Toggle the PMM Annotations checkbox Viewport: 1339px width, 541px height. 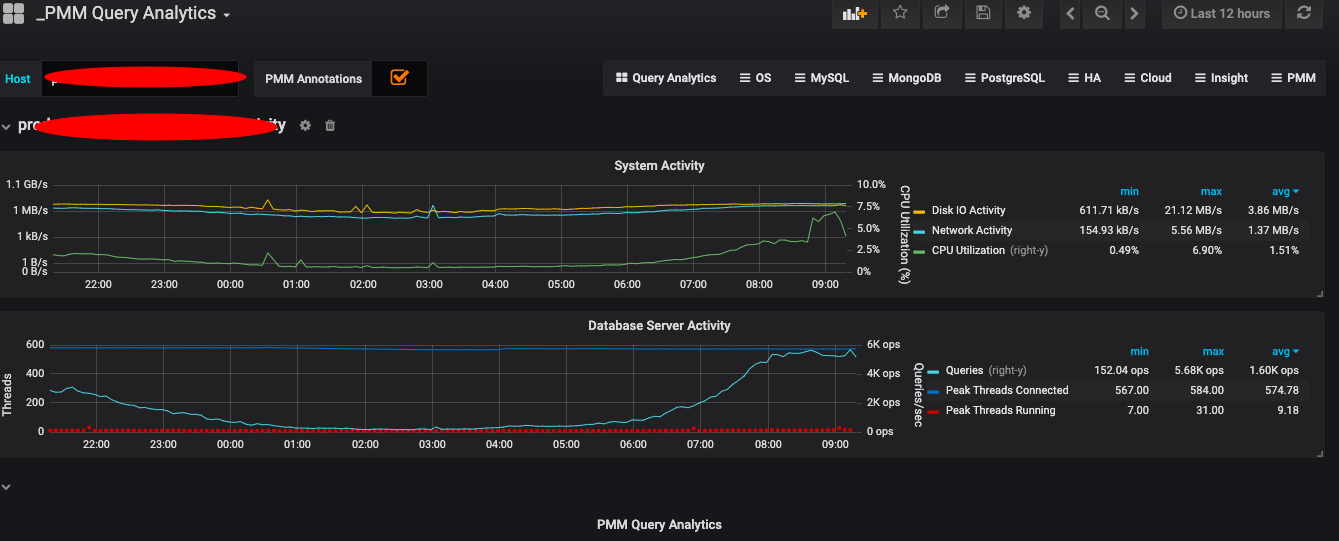pos(399,77)
